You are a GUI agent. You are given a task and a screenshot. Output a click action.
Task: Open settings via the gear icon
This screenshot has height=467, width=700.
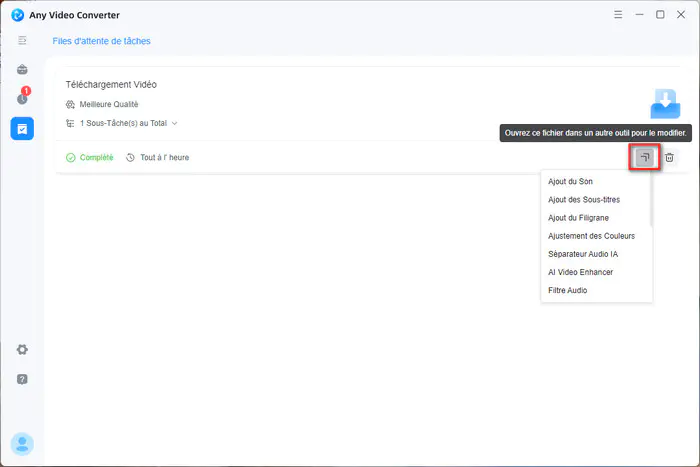(22, 350)
